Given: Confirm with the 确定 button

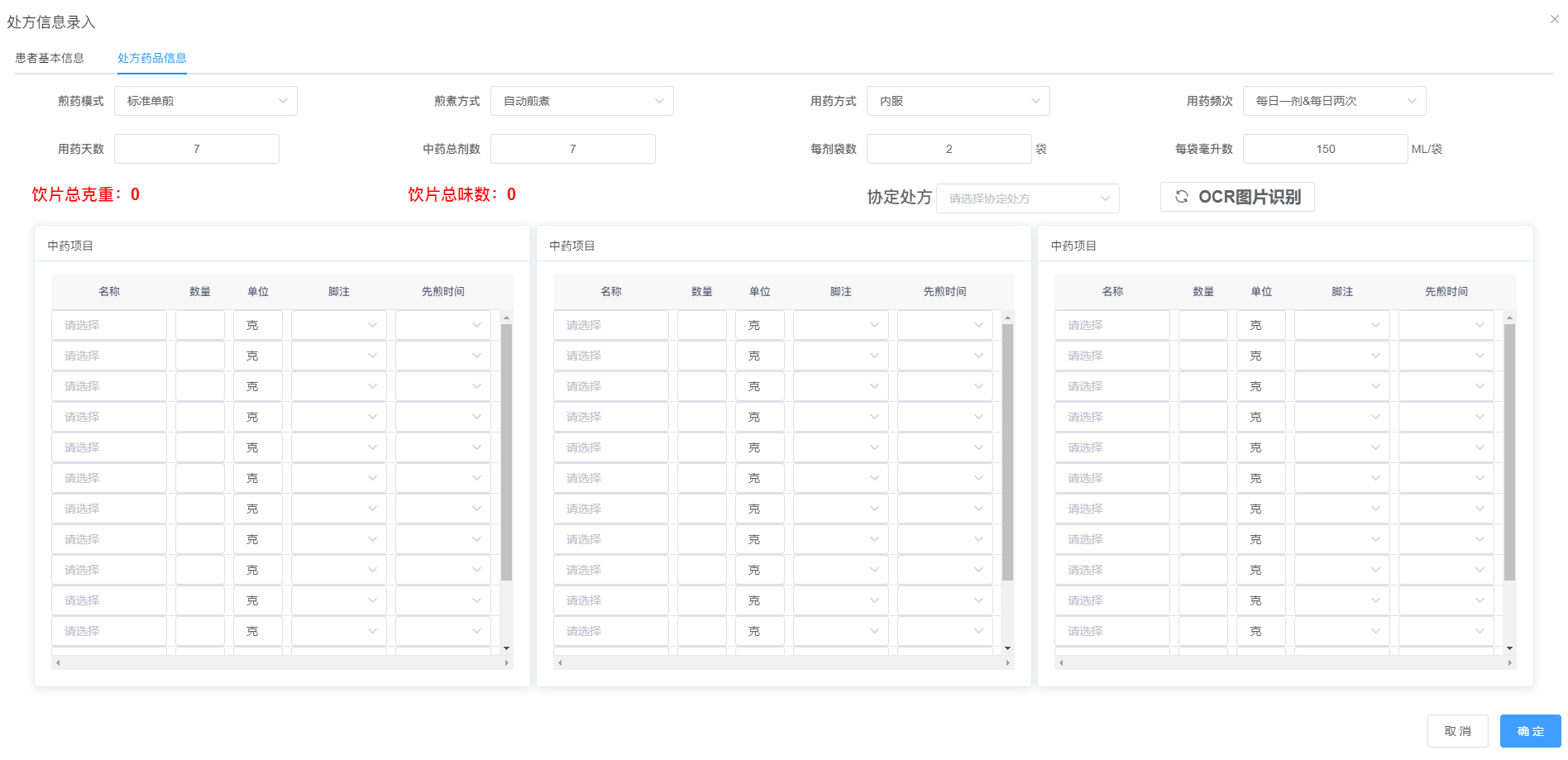Looking at the screenshot, I should [1531, 731].
